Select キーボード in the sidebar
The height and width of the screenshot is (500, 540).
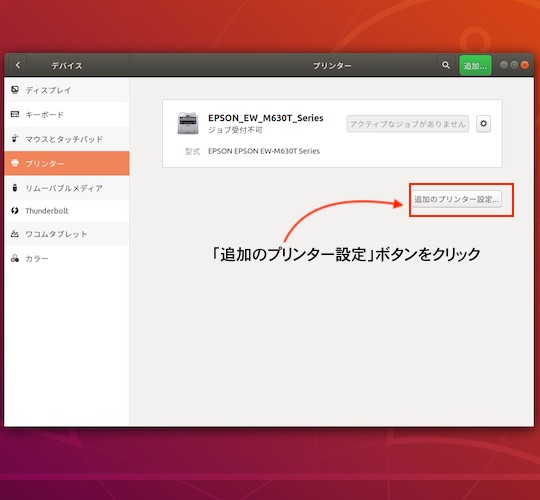(x=67, y=114)
